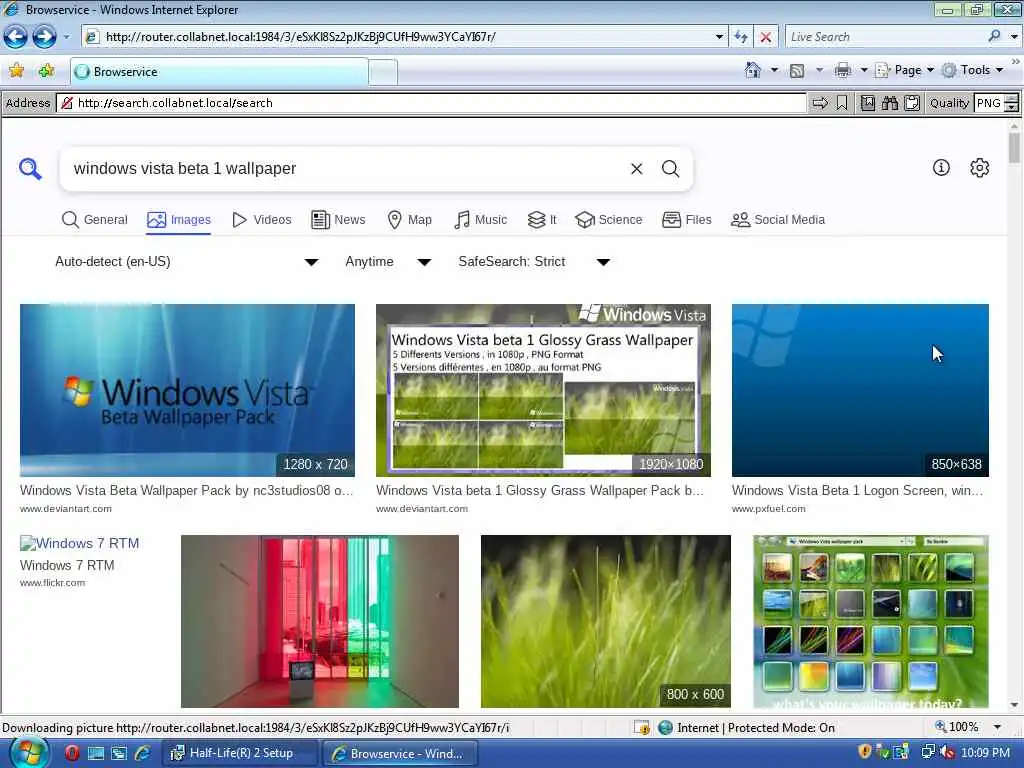
Task: Open Glossy Grass Wallpaper Pack result title
Action: (539, 490)
